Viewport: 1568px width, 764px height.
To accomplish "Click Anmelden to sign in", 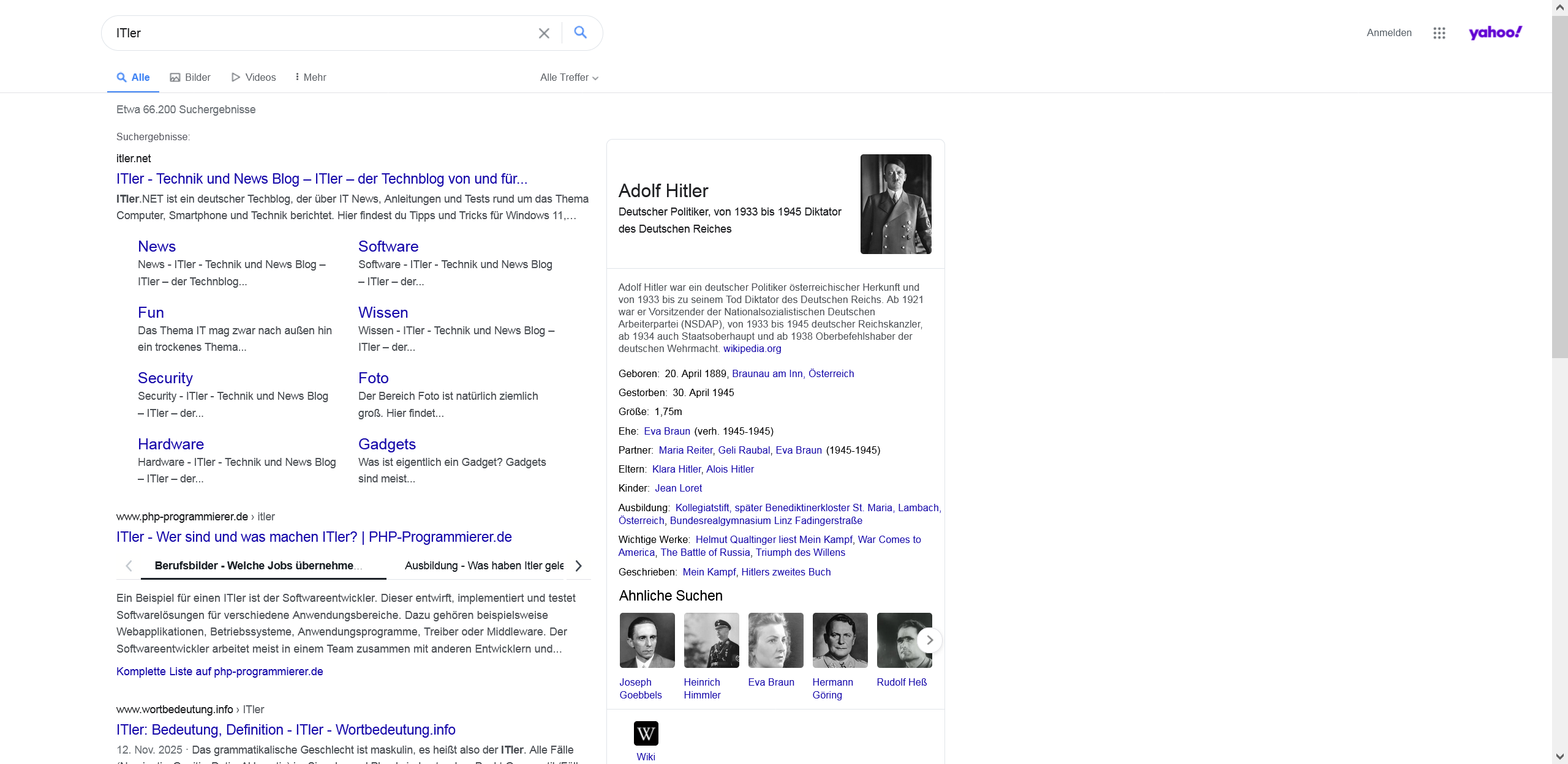I will click(x=1389, y=33).
